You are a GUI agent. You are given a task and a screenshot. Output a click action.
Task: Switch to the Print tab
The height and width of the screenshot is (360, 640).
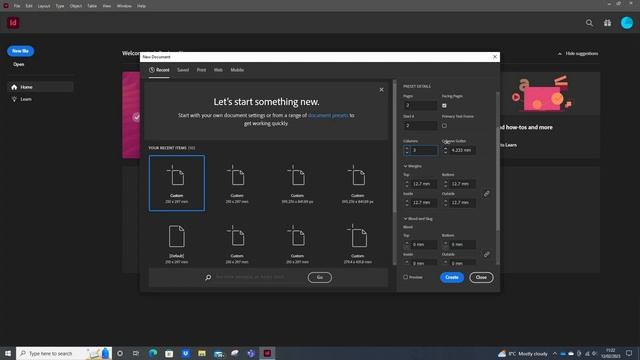pyautogui.click(x=201, y=70)
